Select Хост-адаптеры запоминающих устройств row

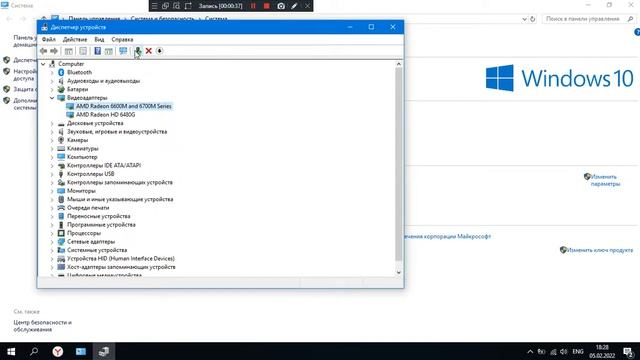[121, 267]
